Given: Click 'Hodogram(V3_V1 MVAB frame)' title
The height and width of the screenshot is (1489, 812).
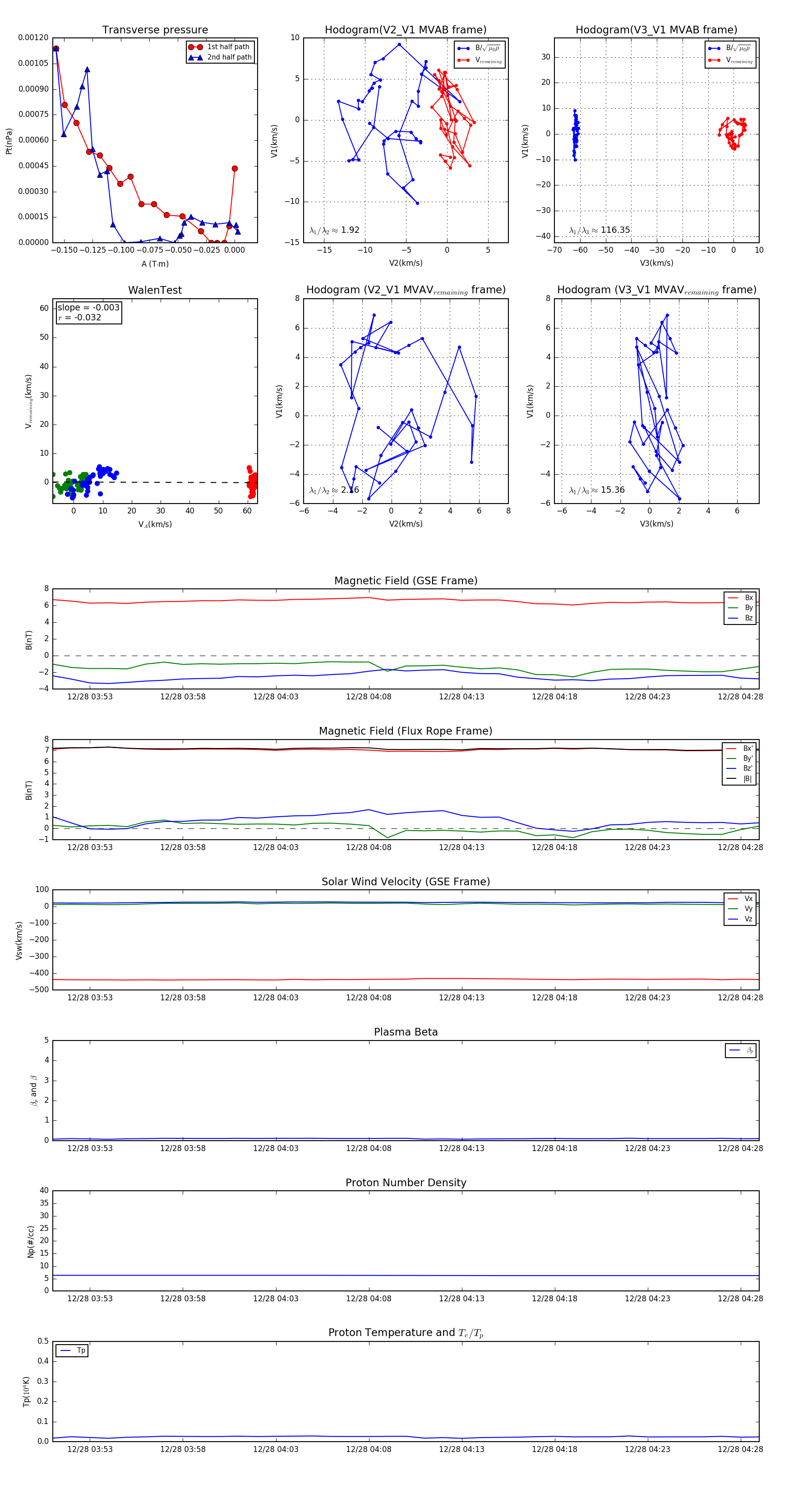Looking at the screenshot, I should click(x=656, y=30).
